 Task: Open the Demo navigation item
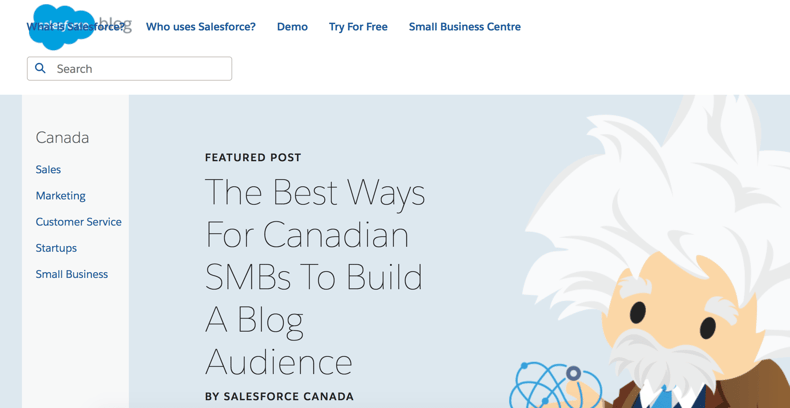(x=292, y=27)
